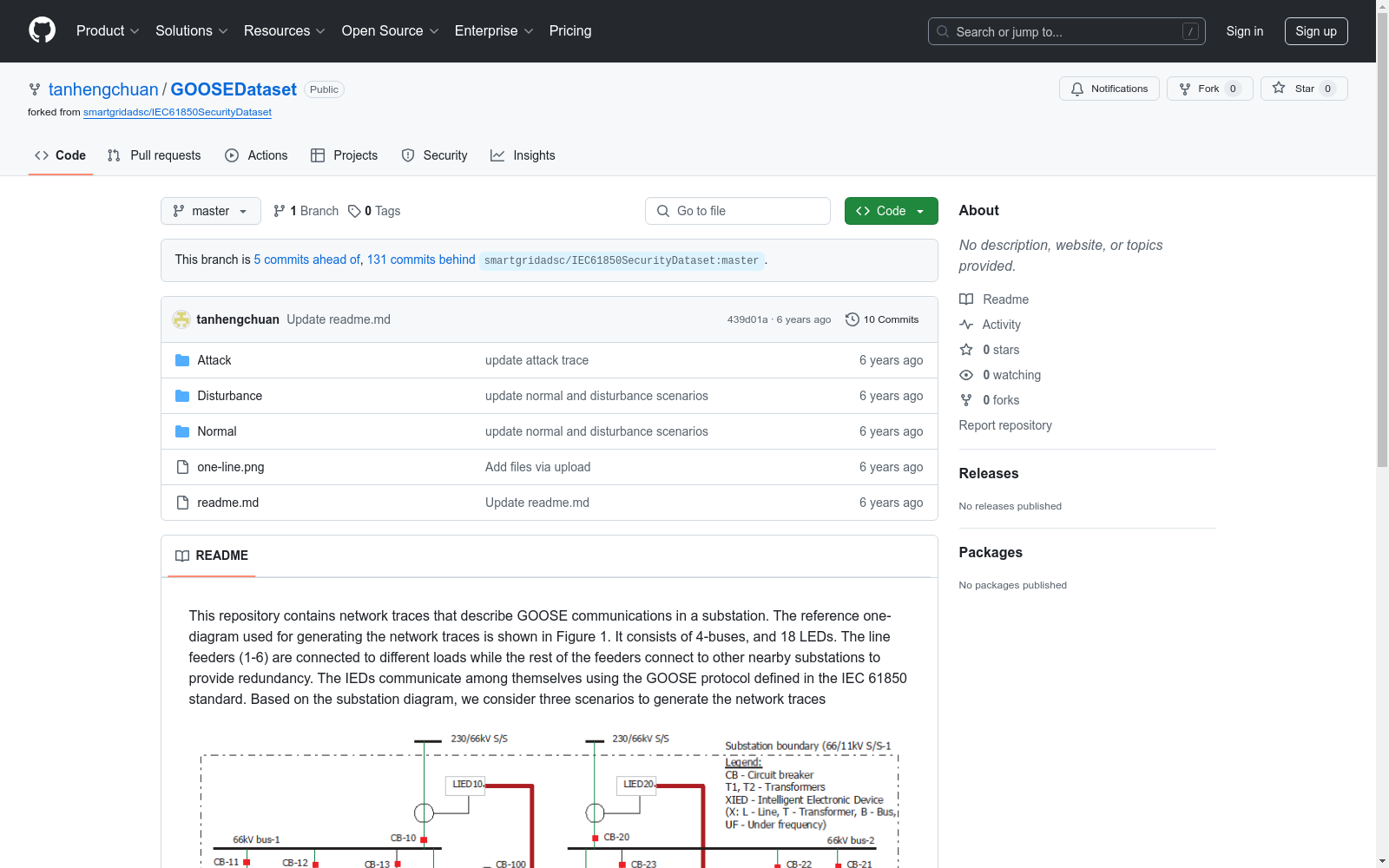
Task: Go to the Actions tab
Action: (256, 155)
